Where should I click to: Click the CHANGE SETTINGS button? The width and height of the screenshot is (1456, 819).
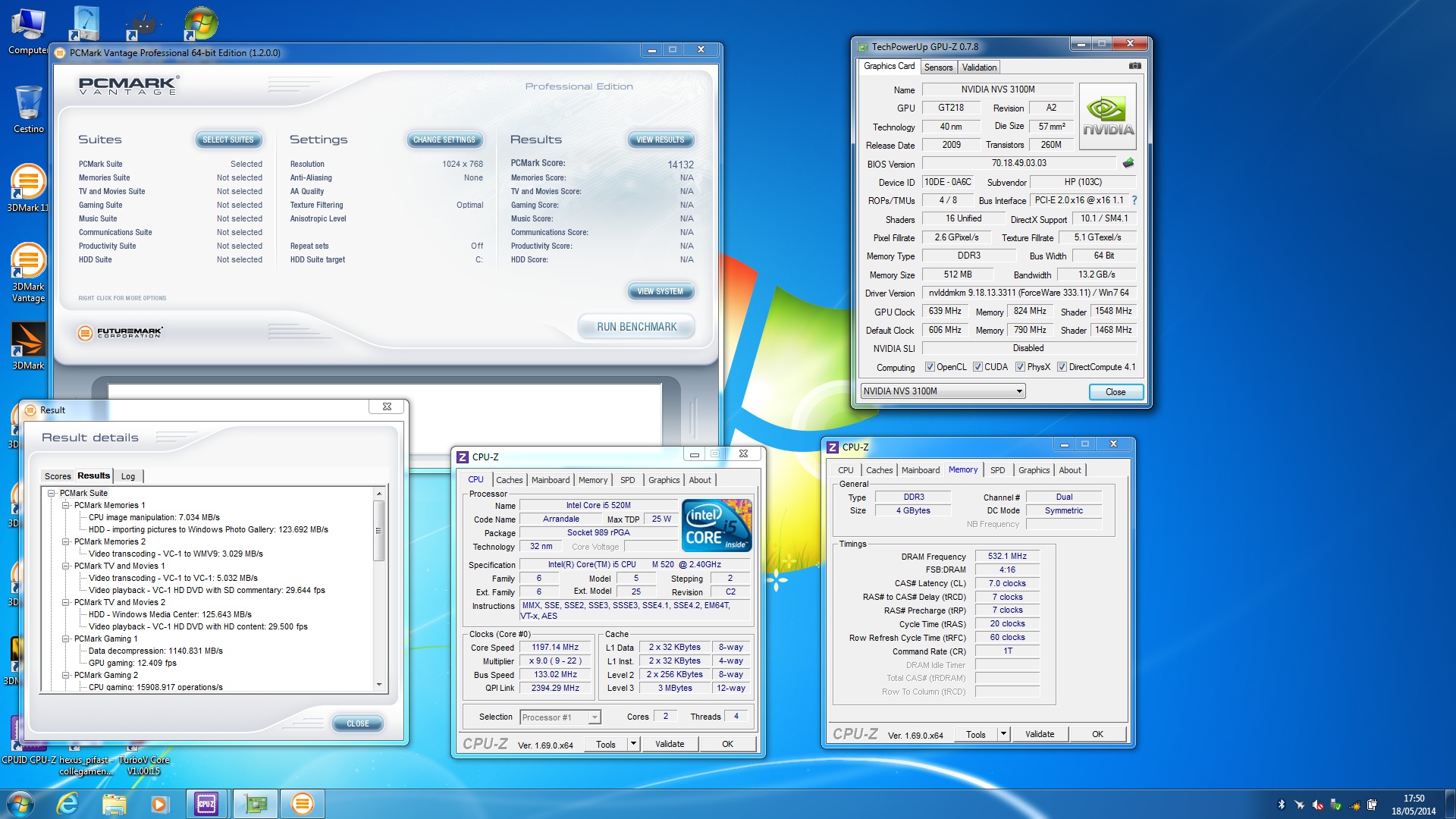444,140
